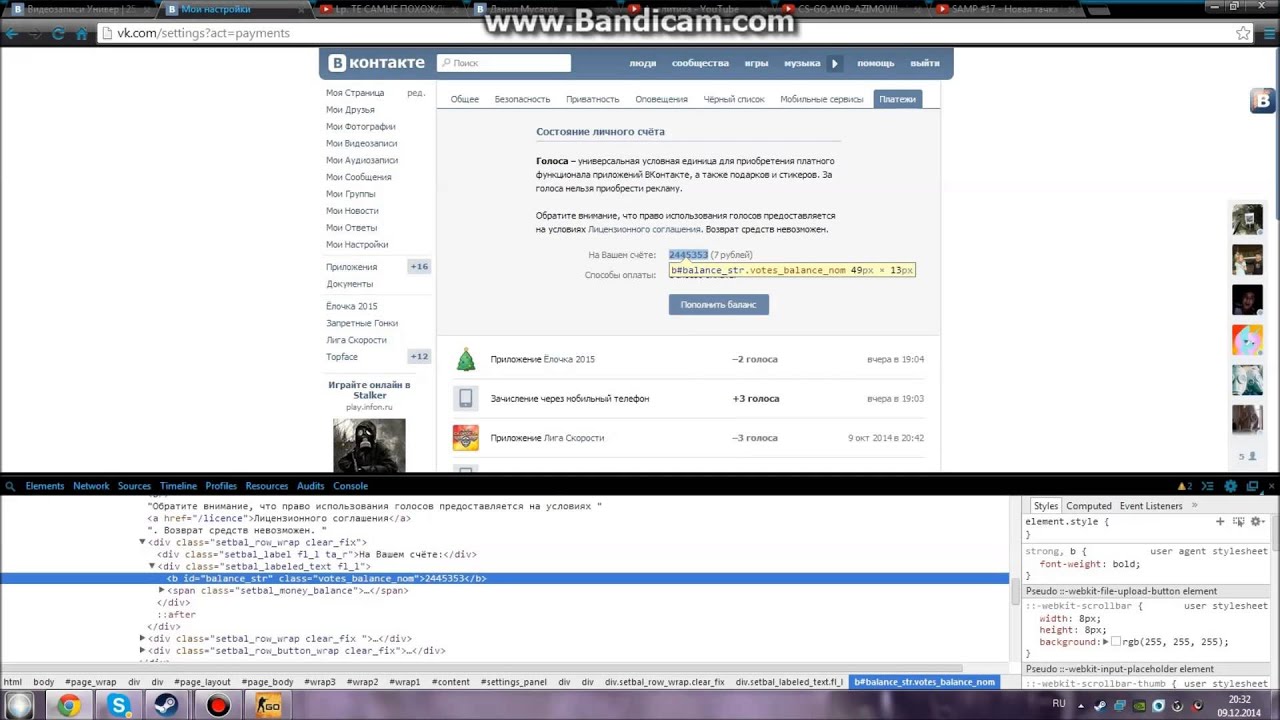Click the top friend avatar in right strip

click(x=1247, y=219)
